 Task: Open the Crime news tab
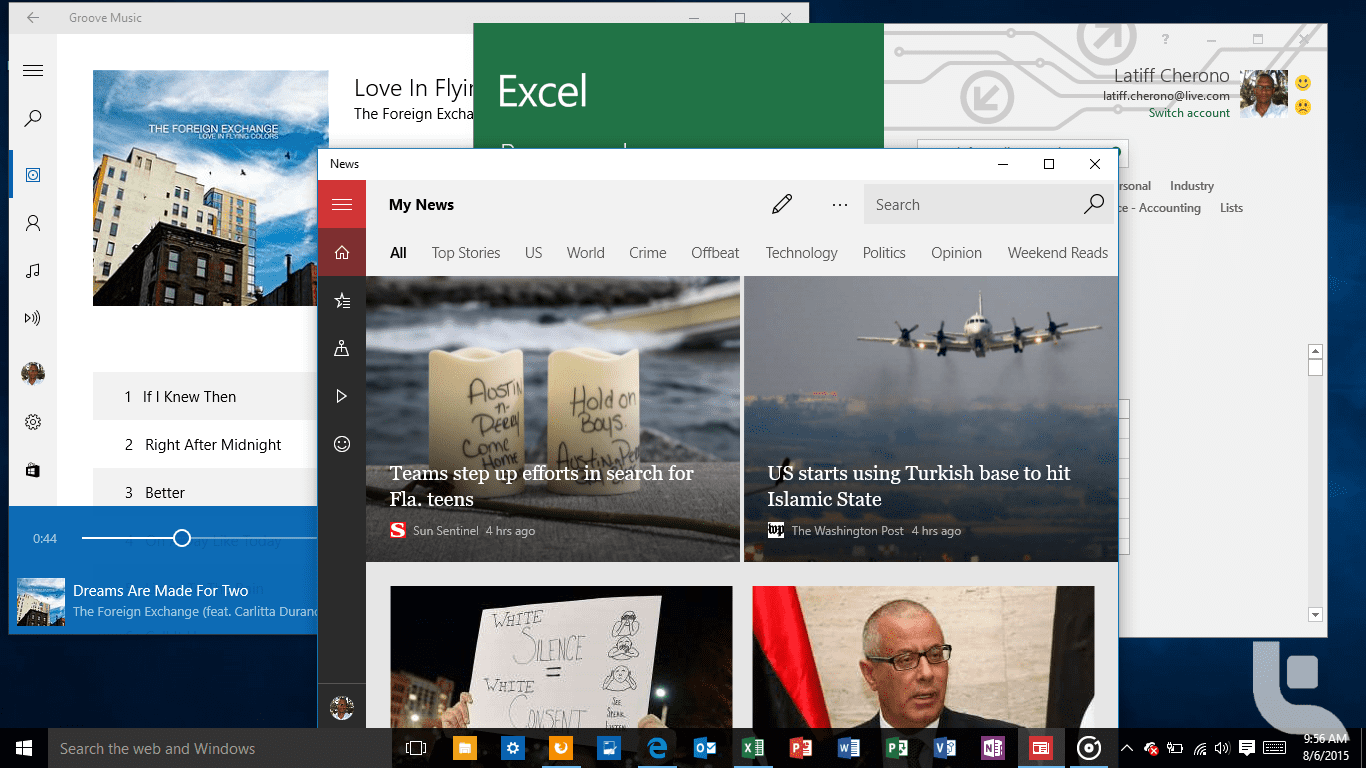[x=648, y=253]
